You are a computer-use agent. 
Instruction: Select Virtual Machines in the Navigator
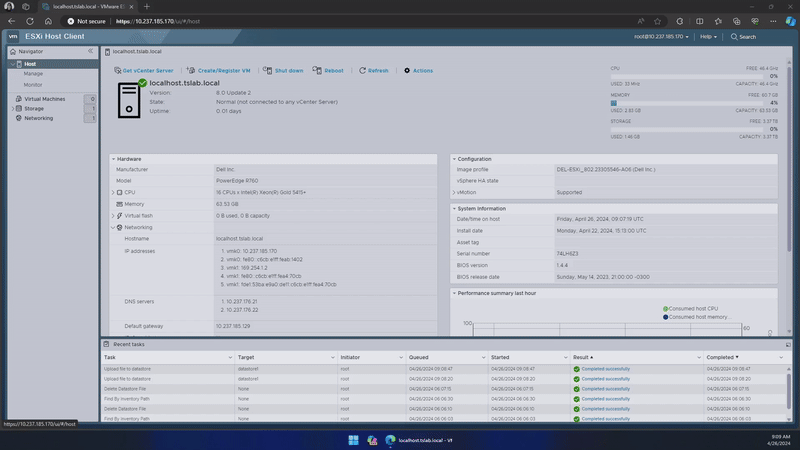pos(45,99)
